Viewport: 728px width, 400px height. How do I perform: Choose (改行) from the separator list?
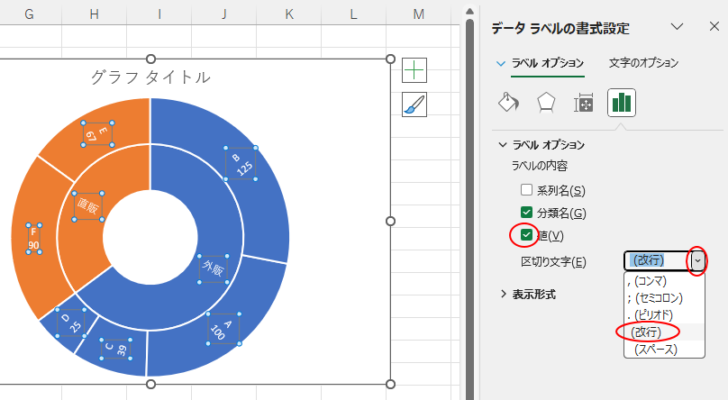pyautogui.click(x=648, y=332)
